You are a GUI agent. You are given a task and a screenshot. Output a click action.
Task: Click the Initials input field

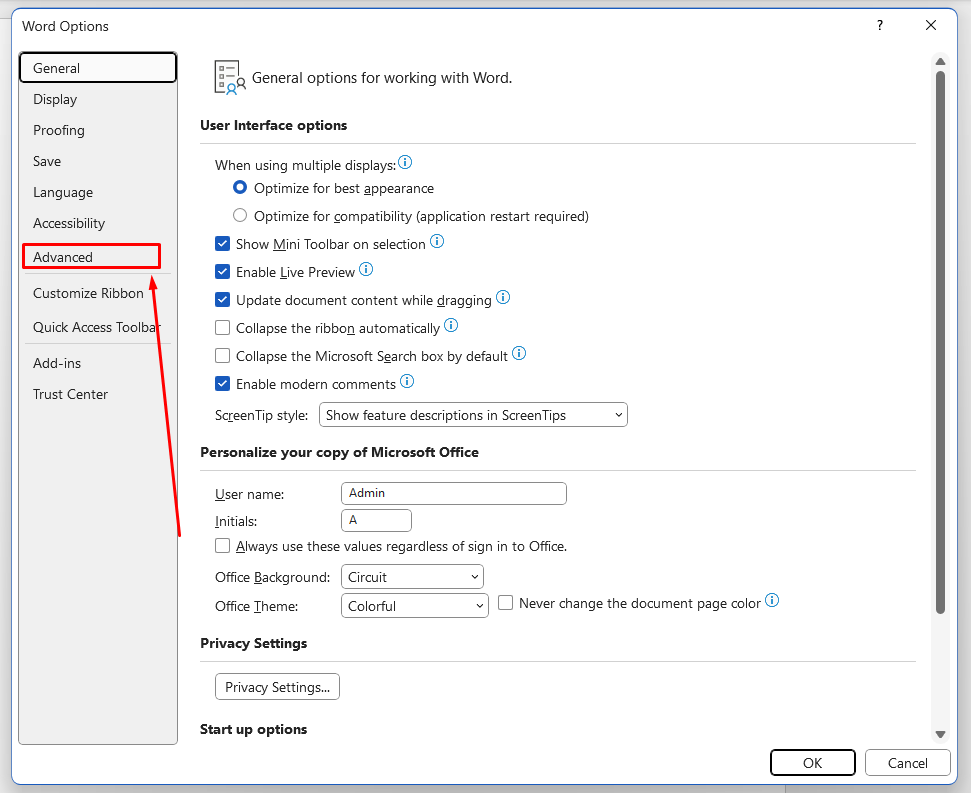pos(377,521)
